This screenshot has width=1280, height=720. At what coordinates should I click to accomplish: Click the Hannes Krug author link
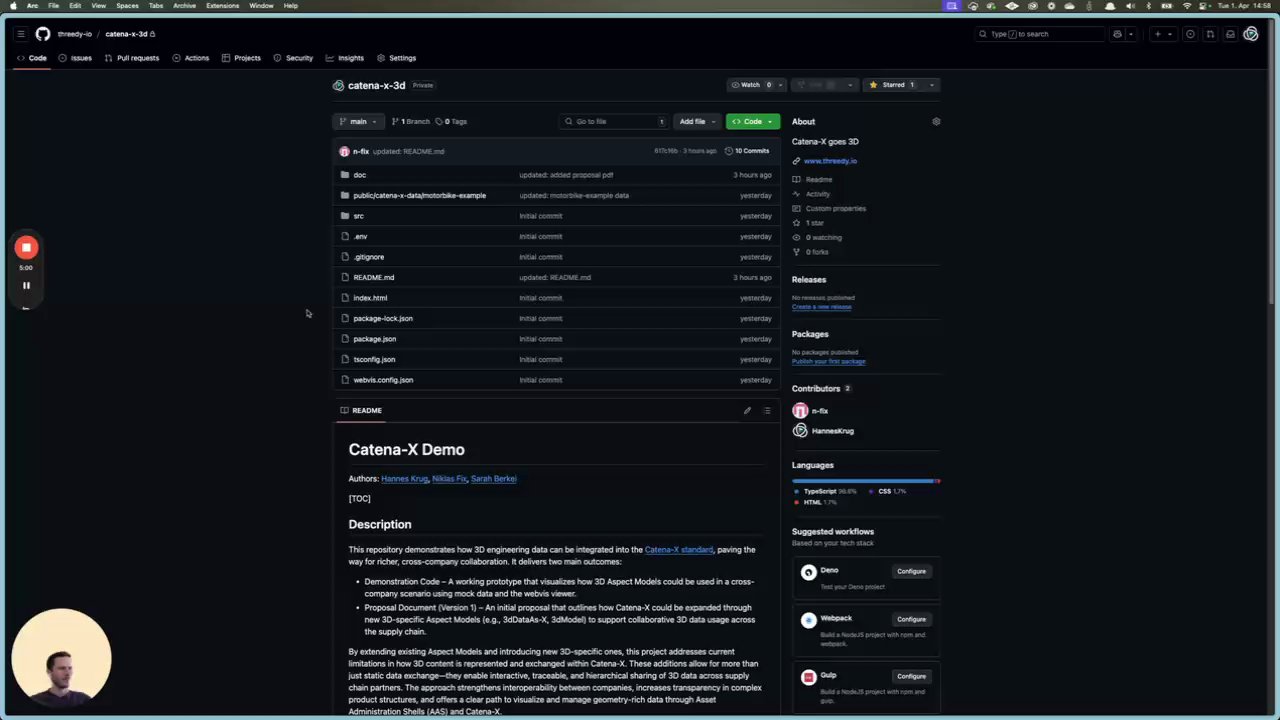[x=404, y=479]
